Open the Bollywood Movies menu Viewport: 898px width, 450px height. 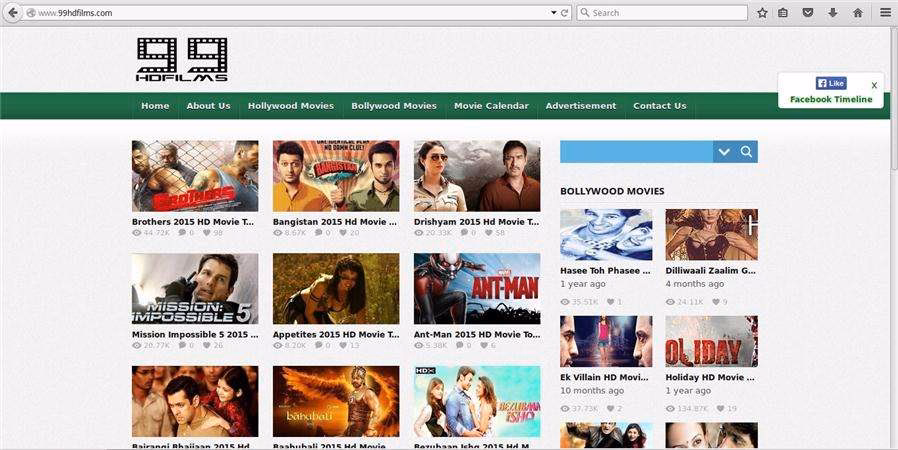394,106
